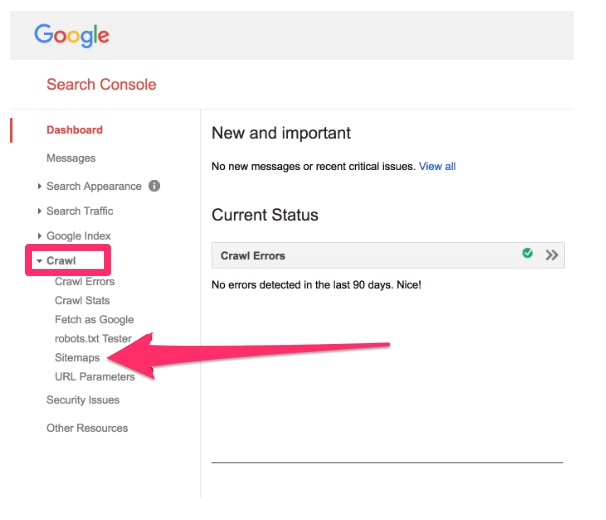The height and width of the screenshot is (520, 606).
Task: Select the Search Appearance menu label
Action: (94, 186)
